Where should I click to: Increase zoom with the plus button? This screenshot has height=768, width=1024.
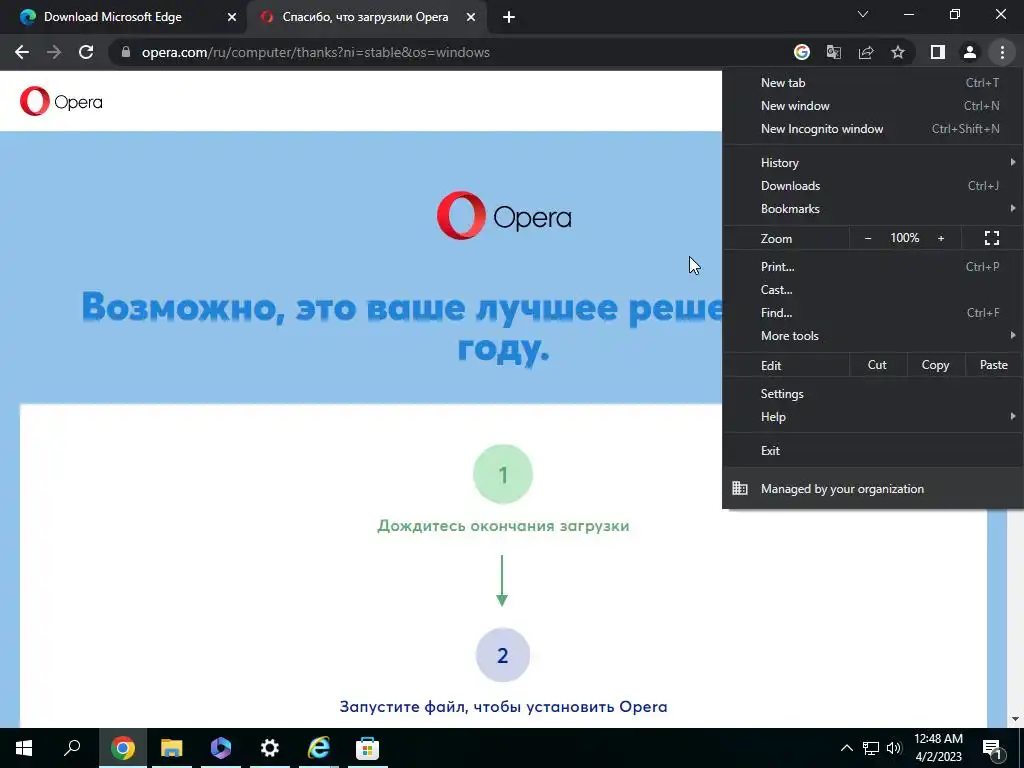click(941, 238)
